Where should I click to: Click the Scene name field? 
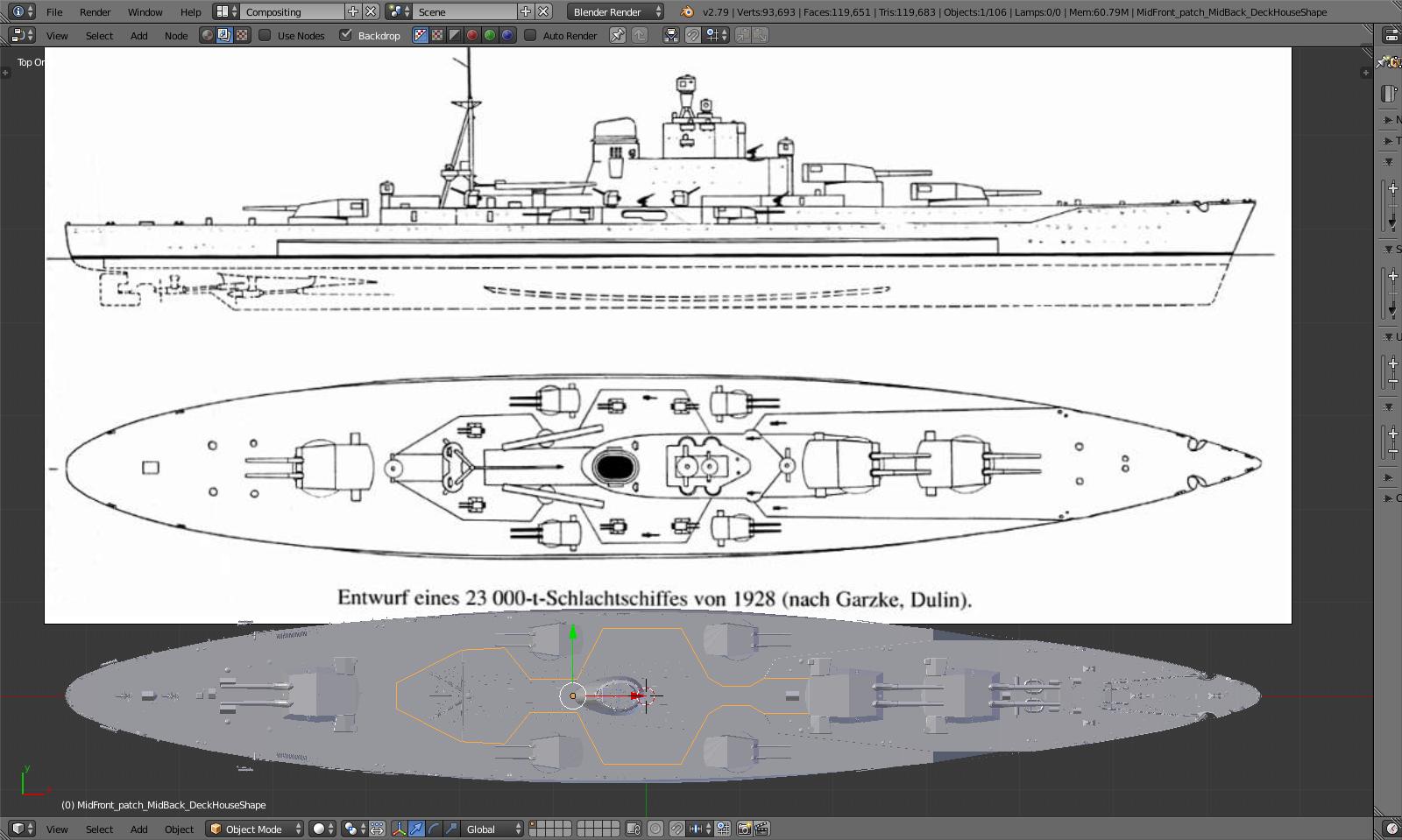[464, 11]
